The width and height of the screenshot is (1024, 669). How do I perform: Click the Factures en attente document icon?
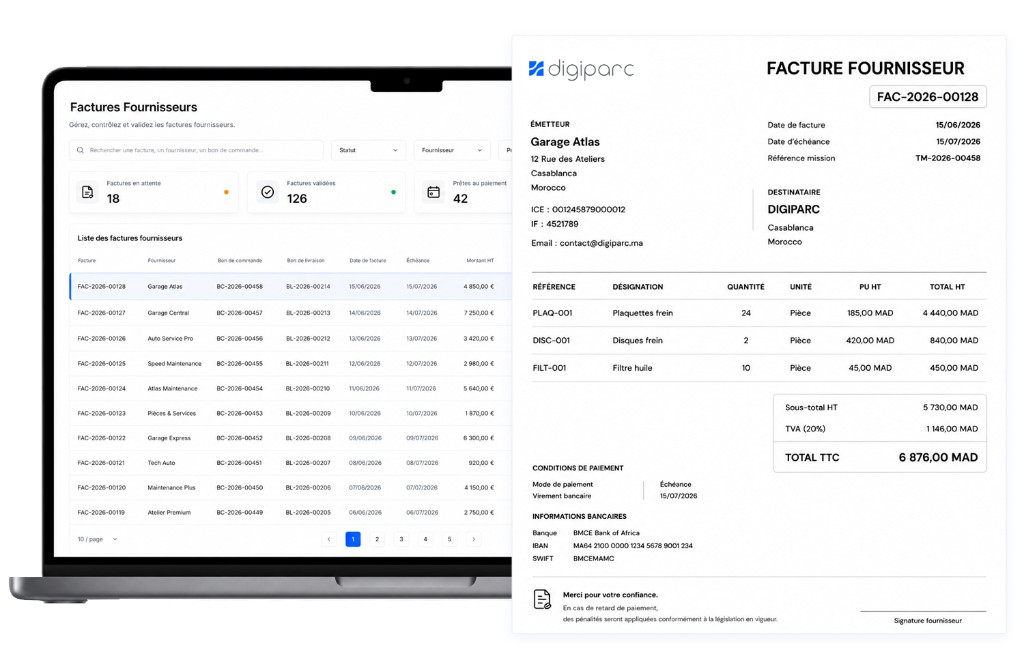88,192
